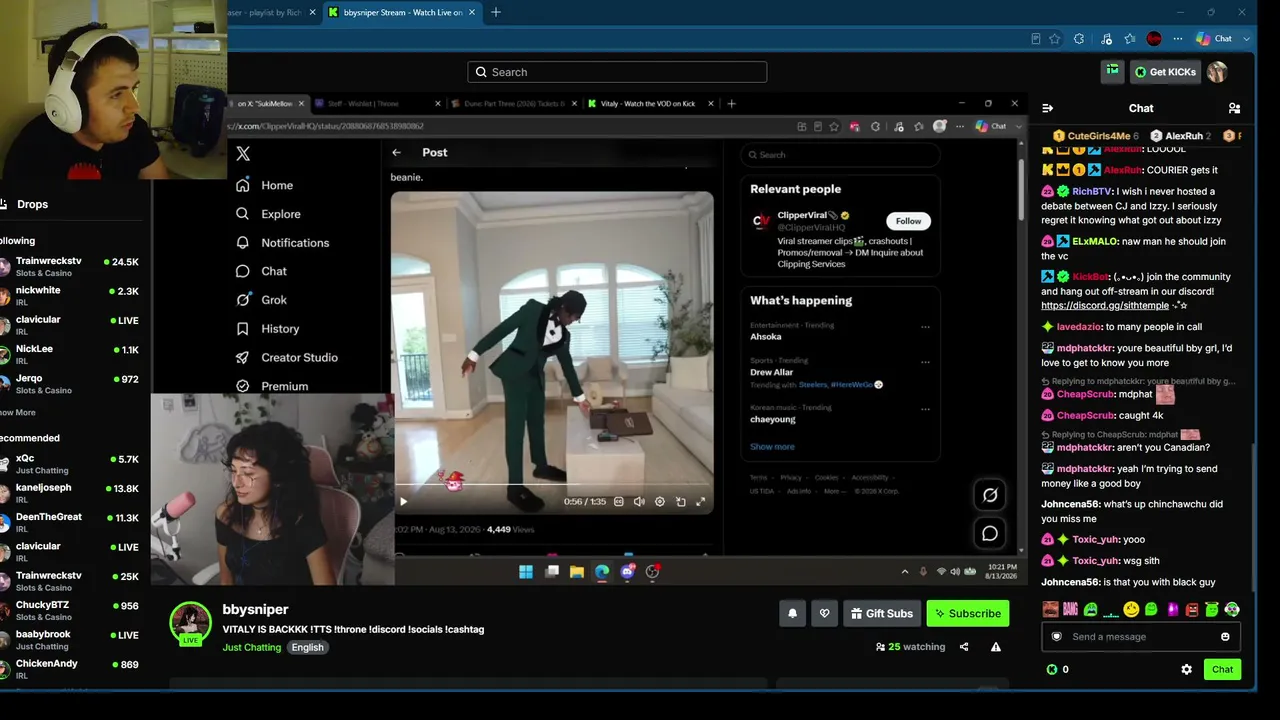This screenshot has width=1280, height=720.
Task: Turn on bbysniper stream notifications with the bell
Action: point(793,613)
